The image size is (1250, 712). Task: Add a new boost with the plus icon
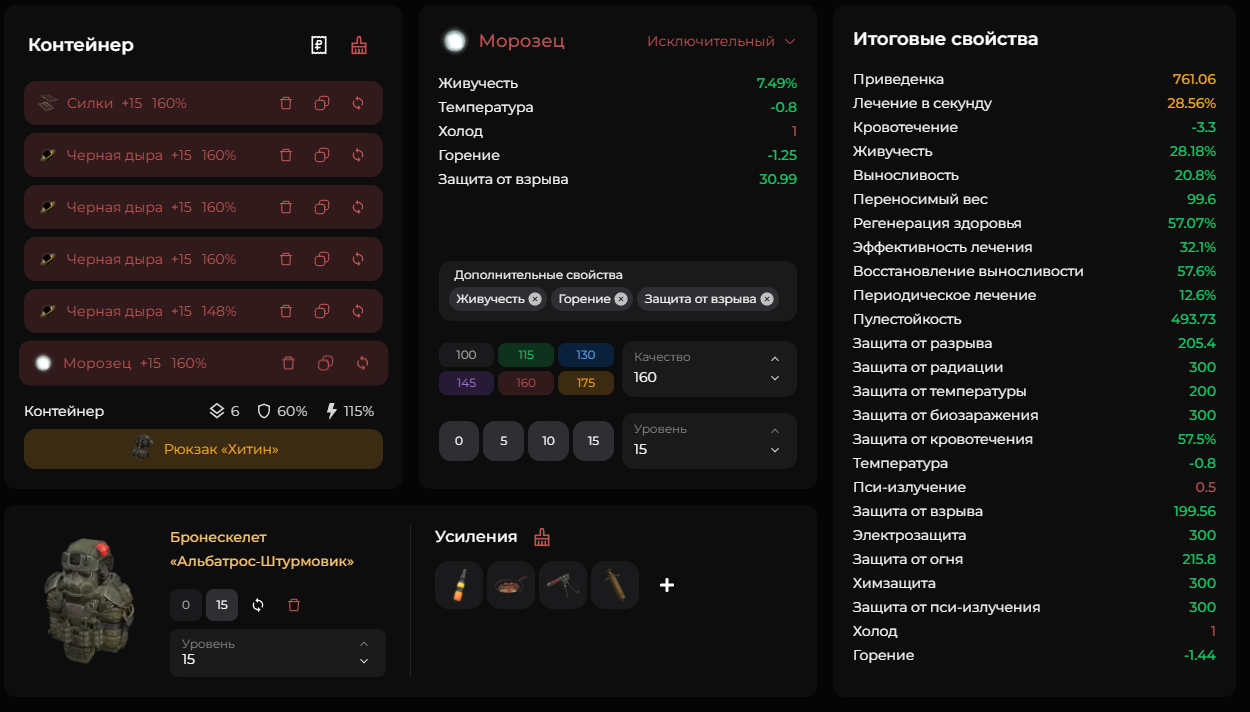click(x=667, y=585)
